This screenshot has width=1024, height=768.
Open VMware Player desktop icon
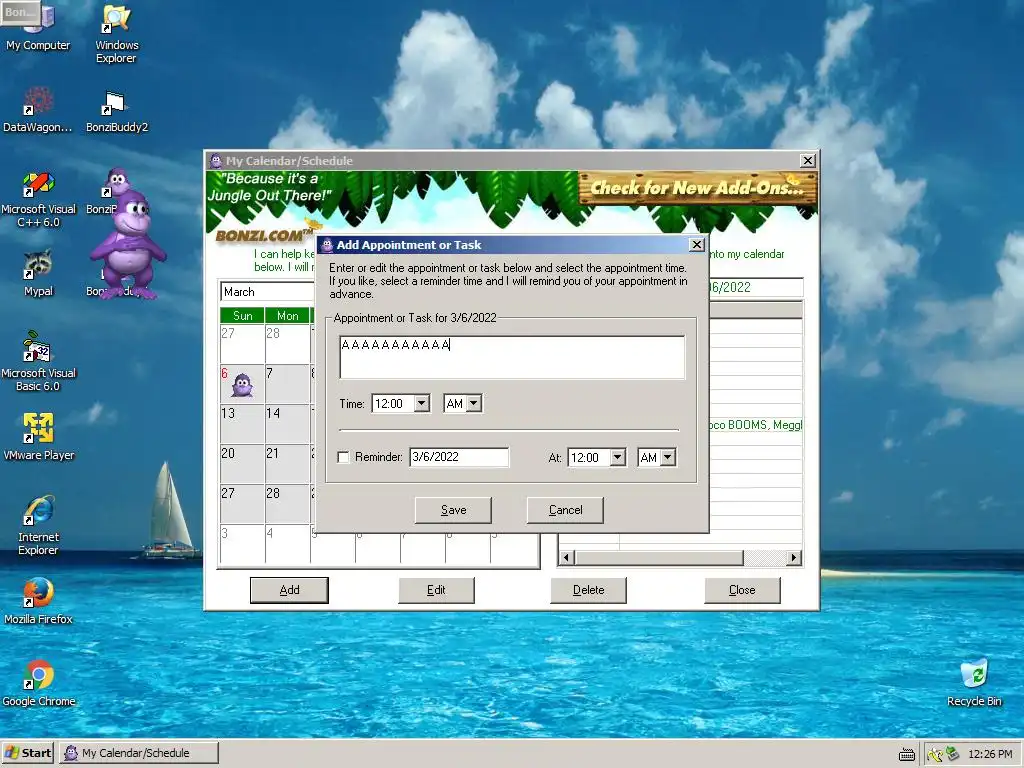[x=39, y=436]
